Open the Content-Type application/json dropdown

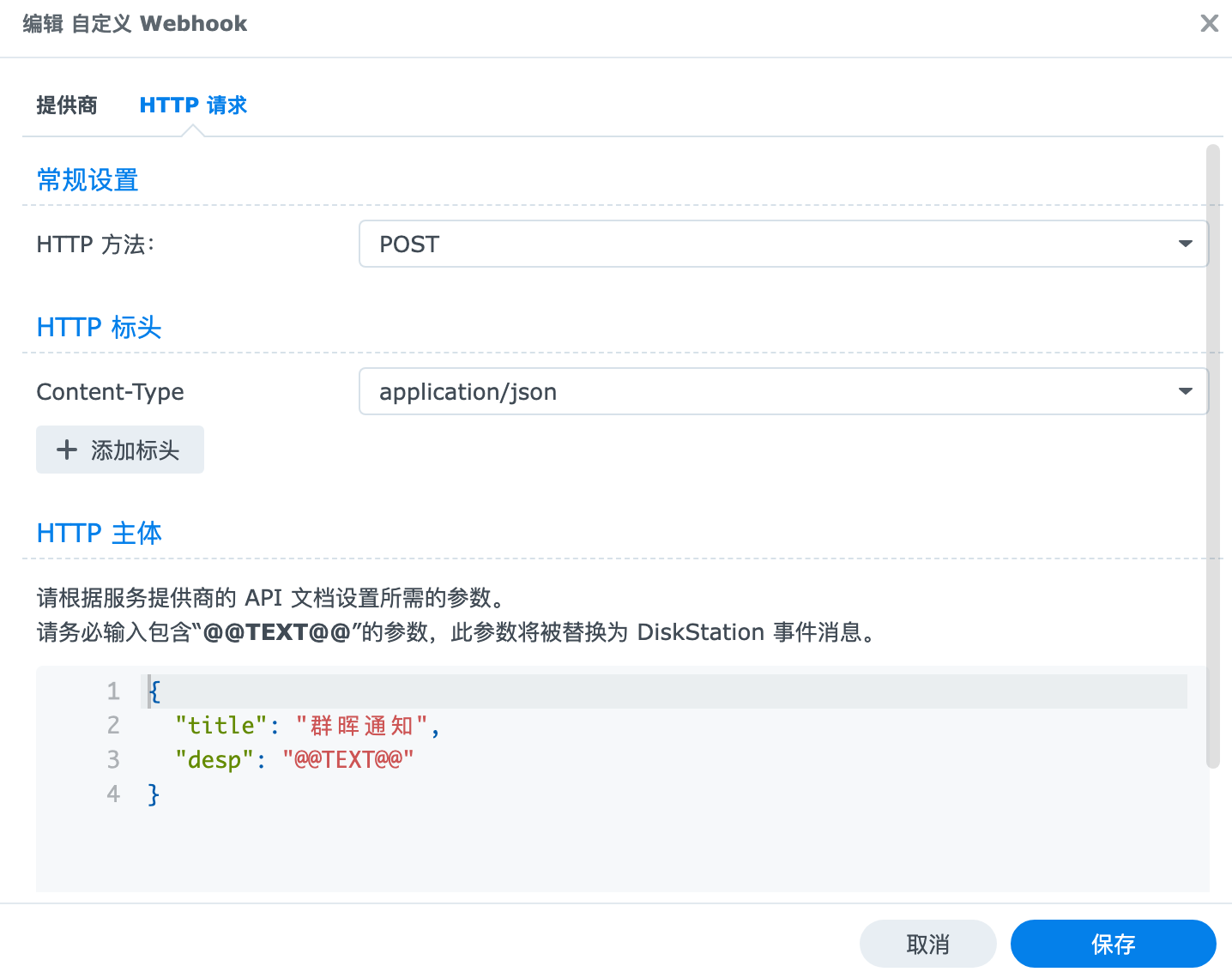tap(783, 391)
